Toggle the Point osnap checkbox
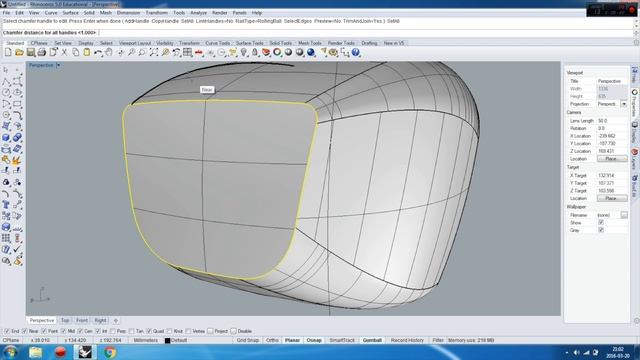Image resolution: width=640 pixels, height=360 pixels. (x=44, y=331)
